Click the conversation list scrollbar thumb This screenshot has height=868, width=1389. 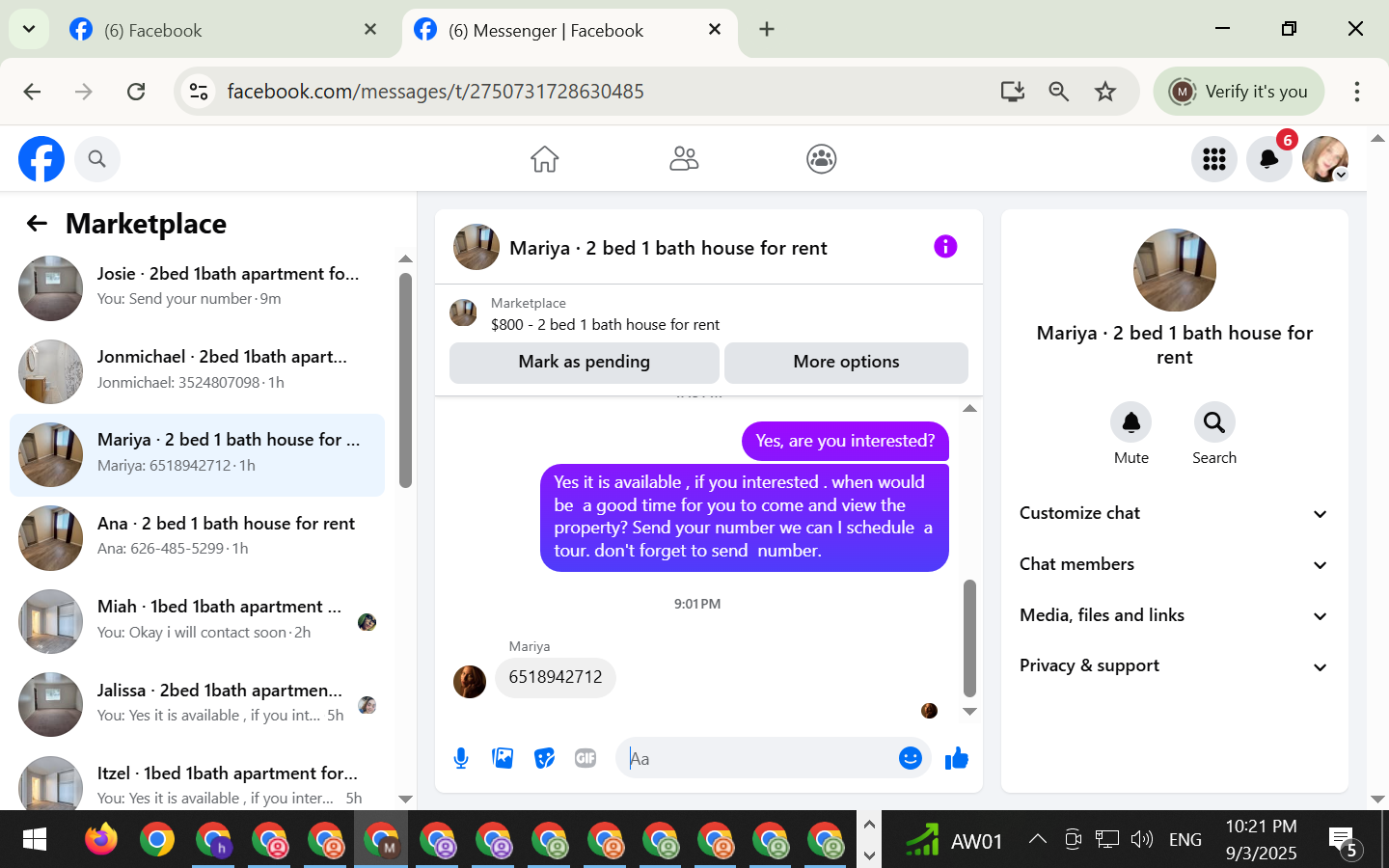pos(405,380)
